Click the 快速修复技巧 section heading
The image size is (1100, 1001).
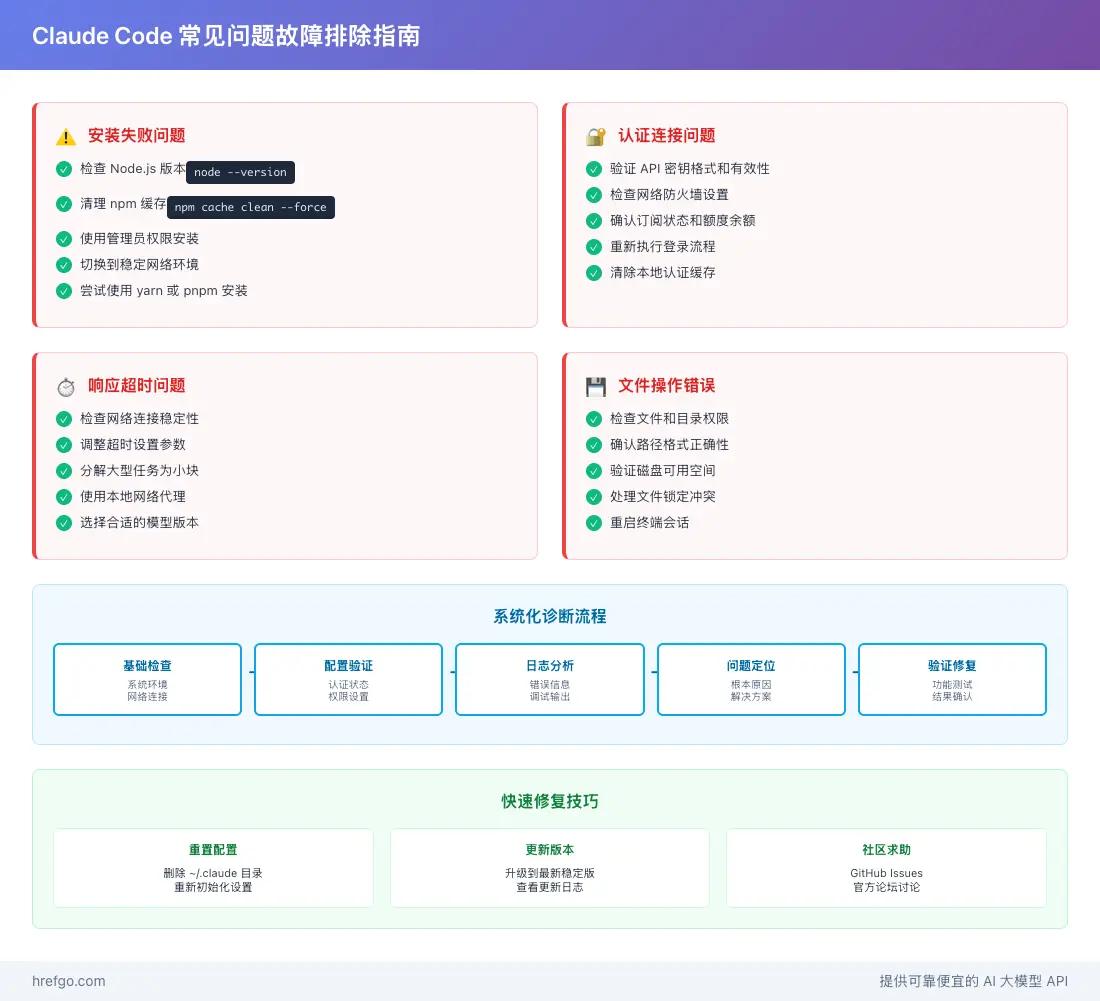pos(550,802)
